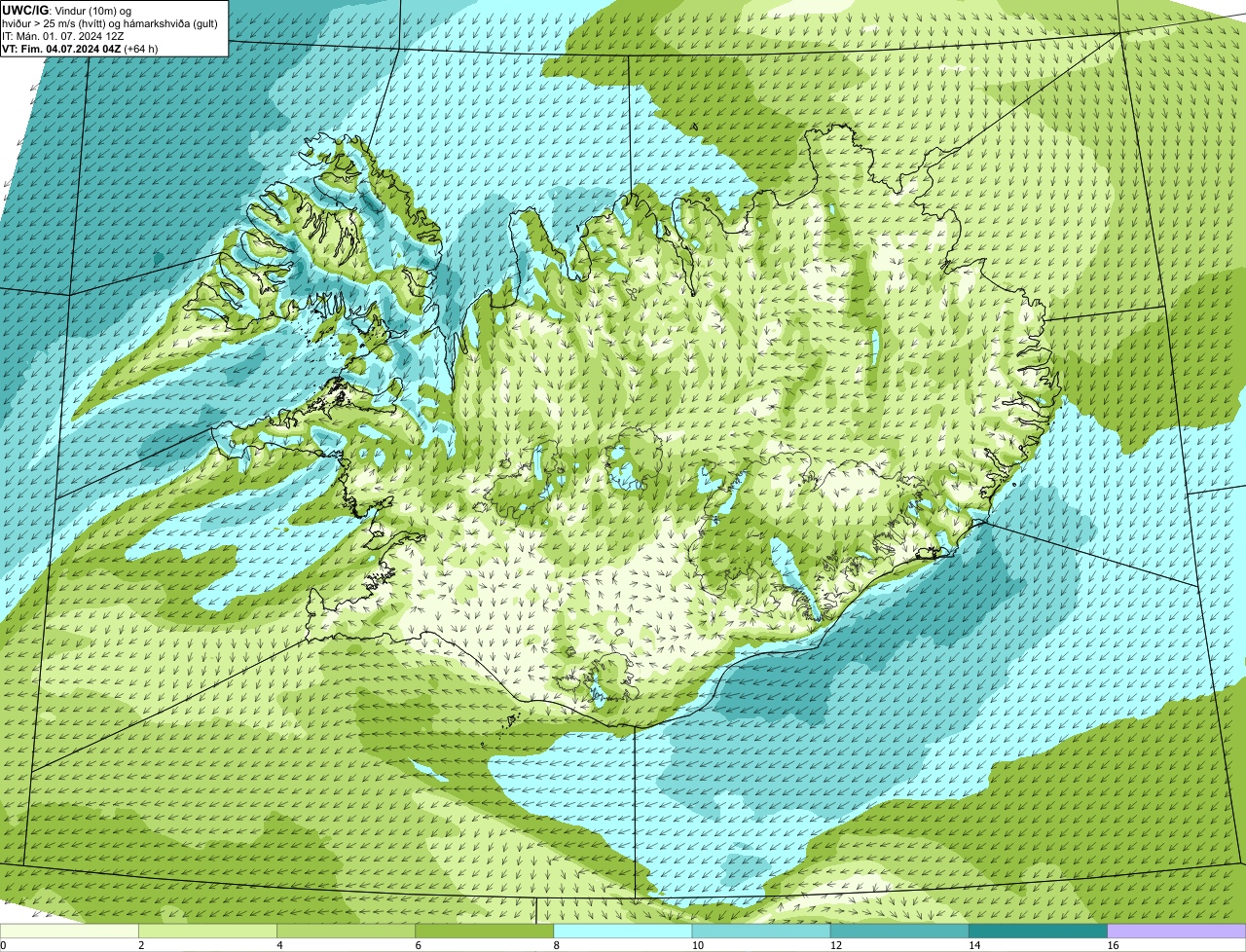
Task: Click the legend label "8"
Action: point(557,946)
